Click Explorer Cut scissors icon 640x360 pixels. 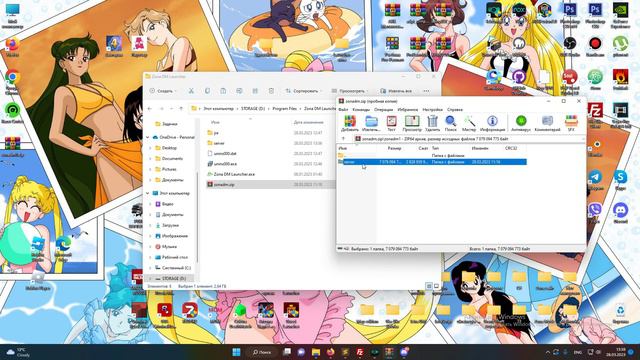tap(191, 91)
